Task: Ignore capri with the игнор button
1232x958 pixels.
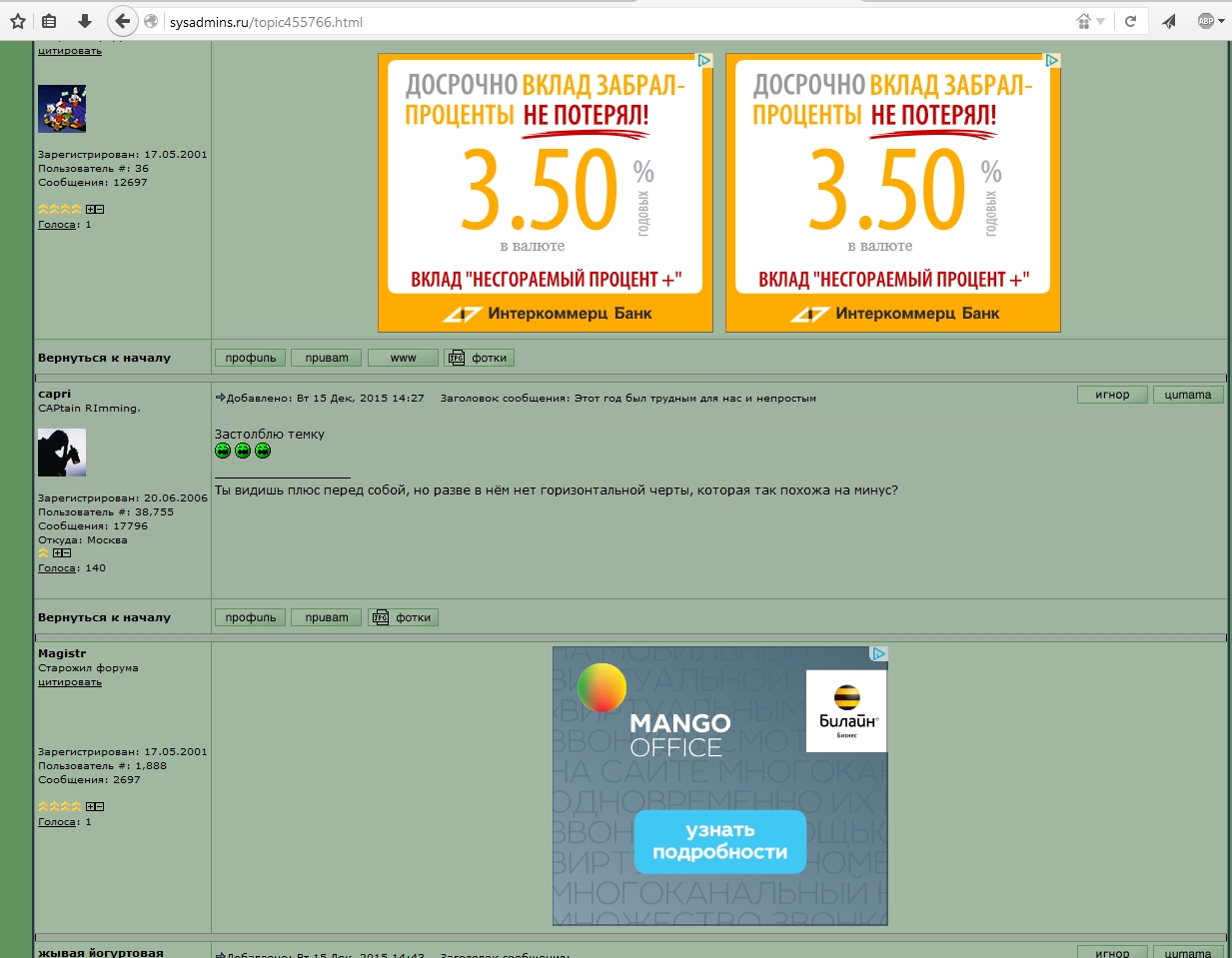Action: coord(1113,395)
